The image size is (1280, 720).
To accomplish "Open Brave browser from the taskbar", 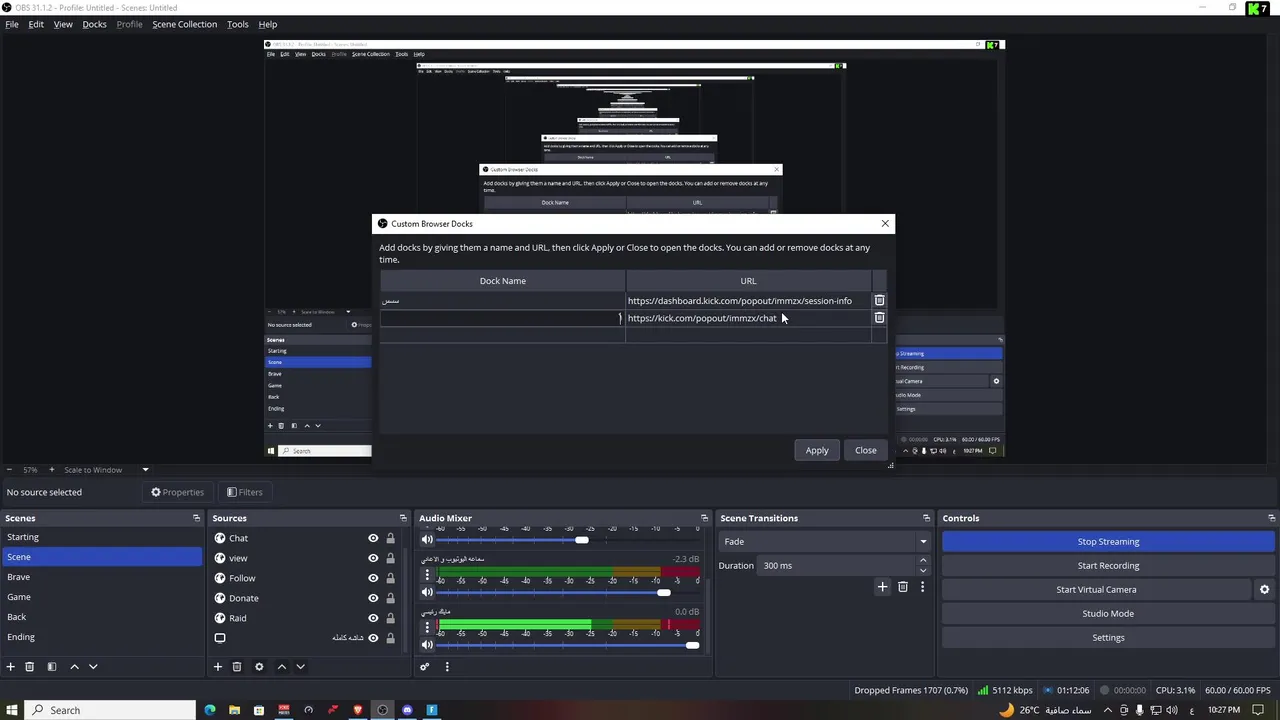I will pos(358,710).
